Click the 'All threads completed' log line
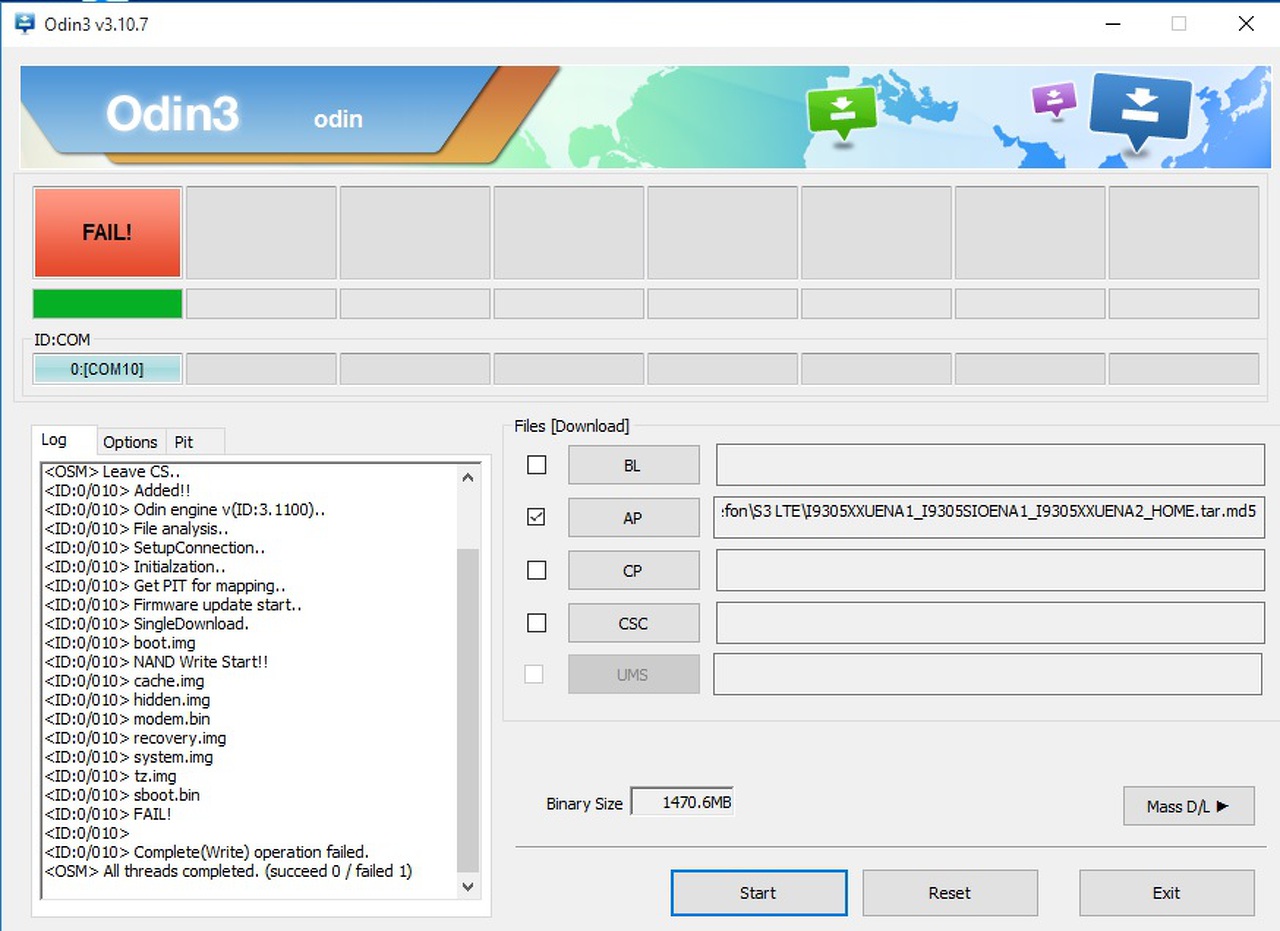 coord(228,871)
